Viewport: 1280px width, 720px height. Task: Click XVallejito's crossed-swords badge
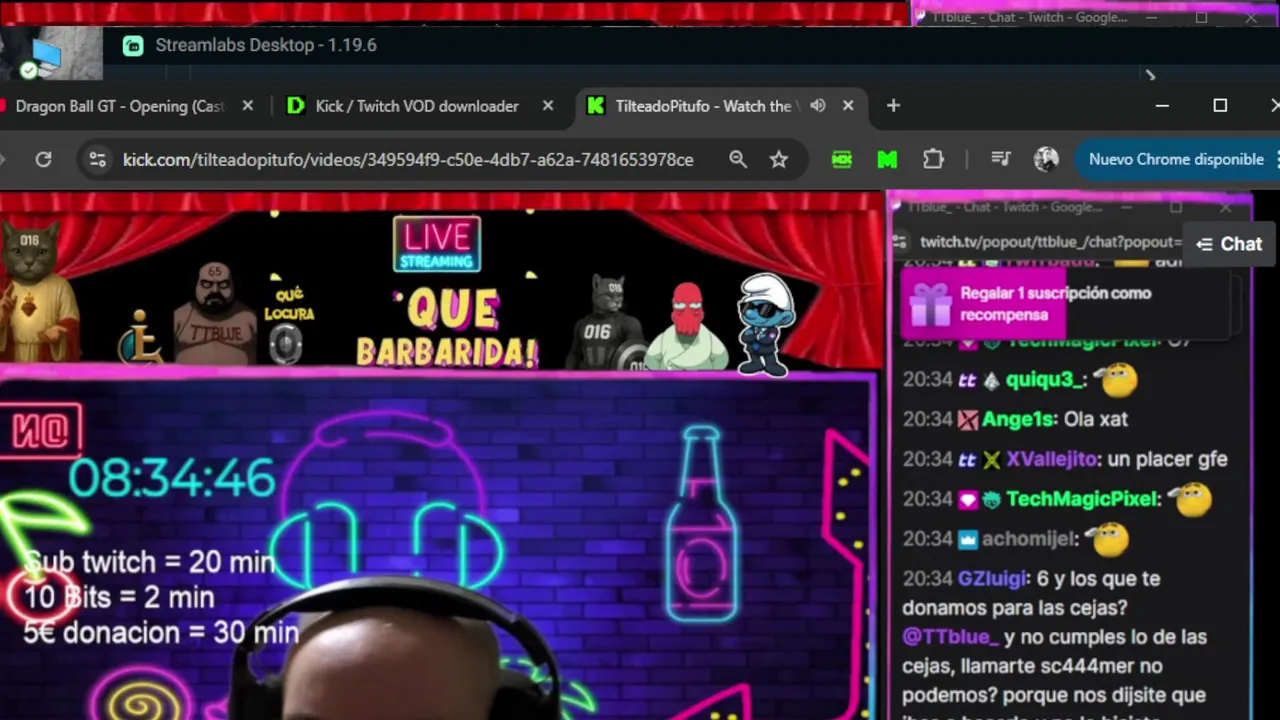[991, 460]
